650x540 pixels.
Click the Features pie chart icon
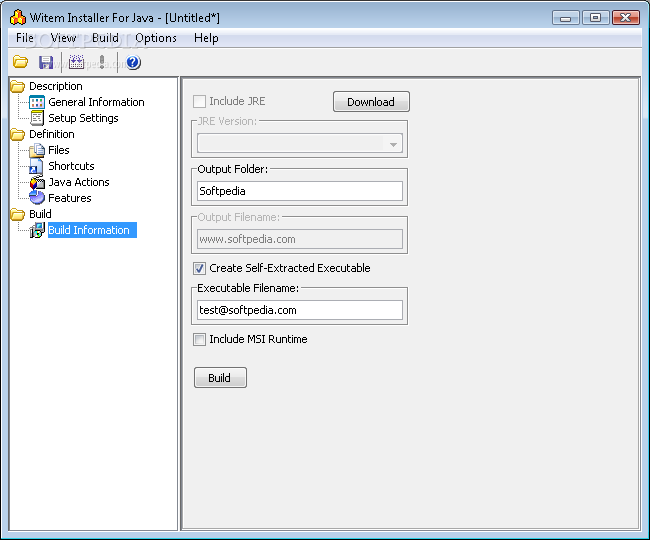37,198
